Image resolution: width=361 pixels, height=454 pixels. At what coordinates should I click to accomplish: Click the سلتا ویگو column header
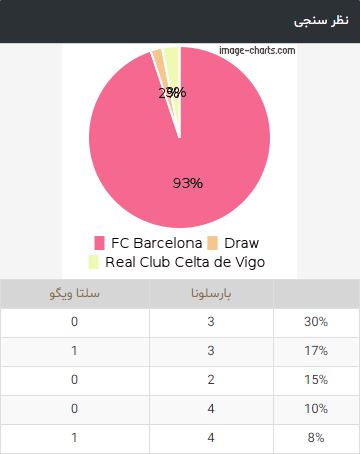75,294
